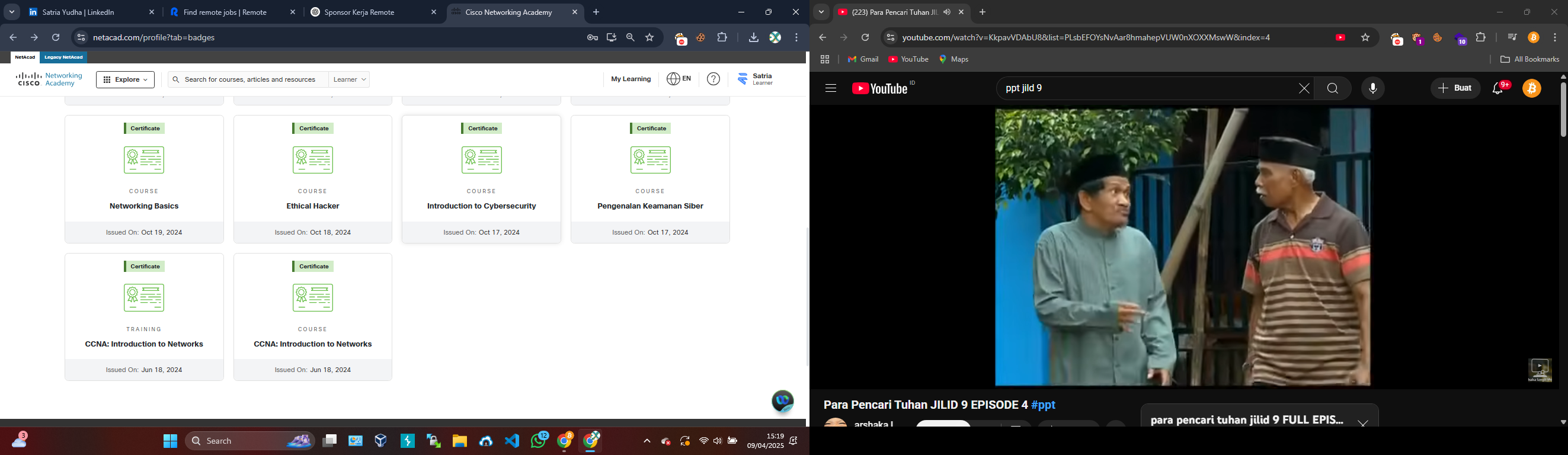Click the netacad page vertical scrollbar

click(808, 297)
